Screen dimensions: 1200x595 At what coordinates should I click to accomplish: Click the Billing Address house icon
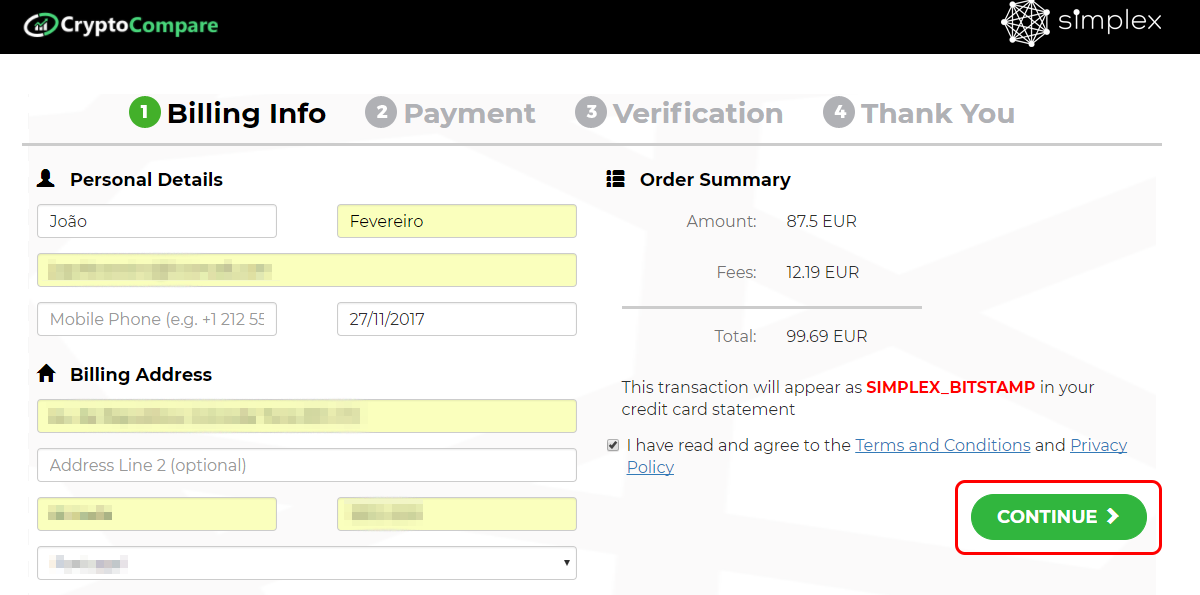[46, 374]
